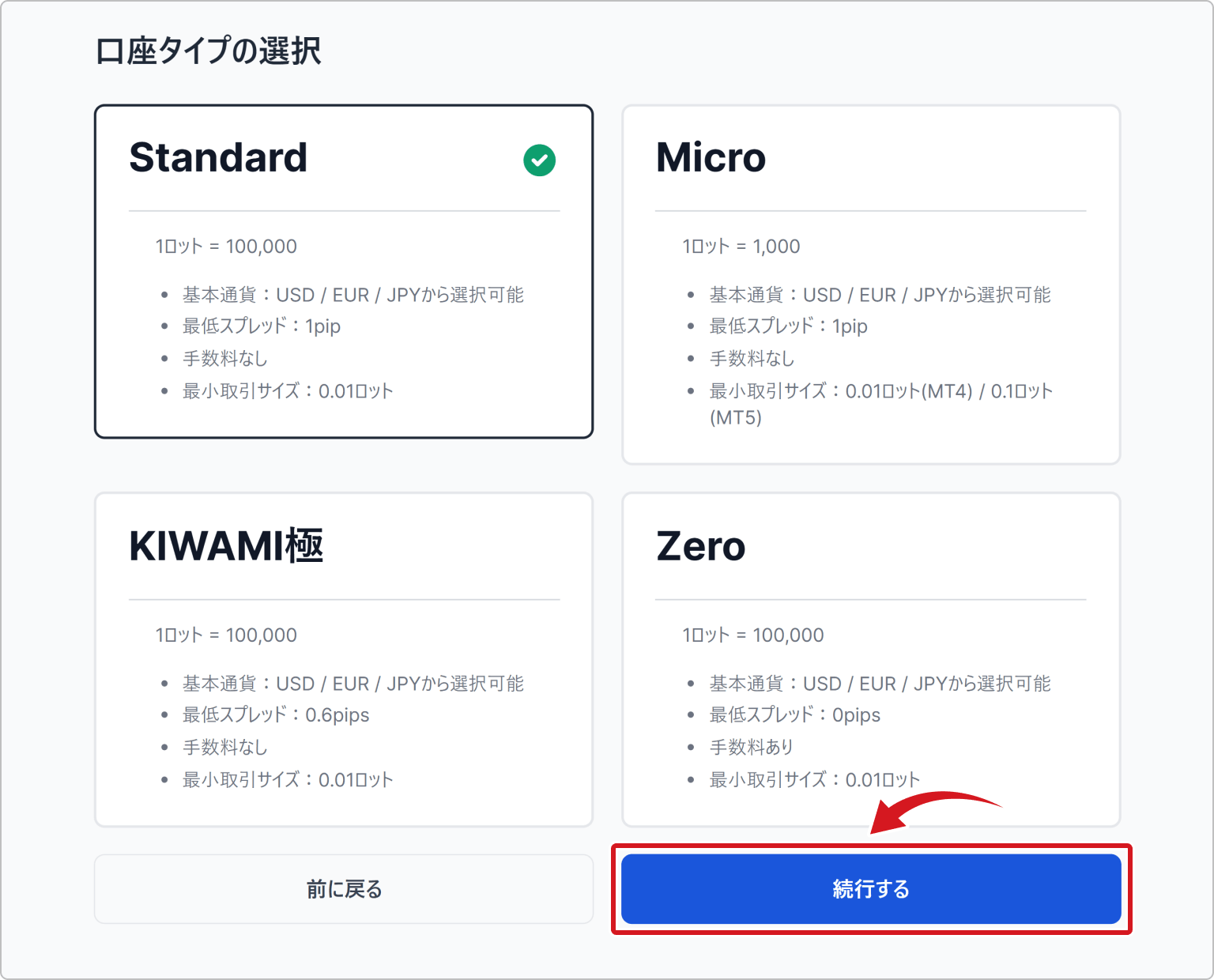Click 1ロット = 1,000 under Micro
This screenshot has width=1214, height=980.
[x=740, y=246]
